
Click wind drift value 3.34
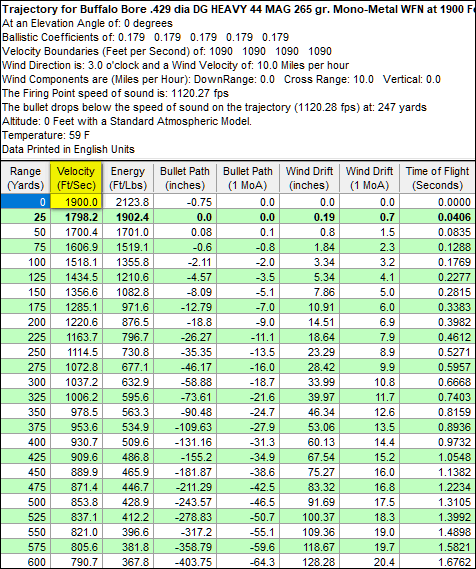coord(309,262)
